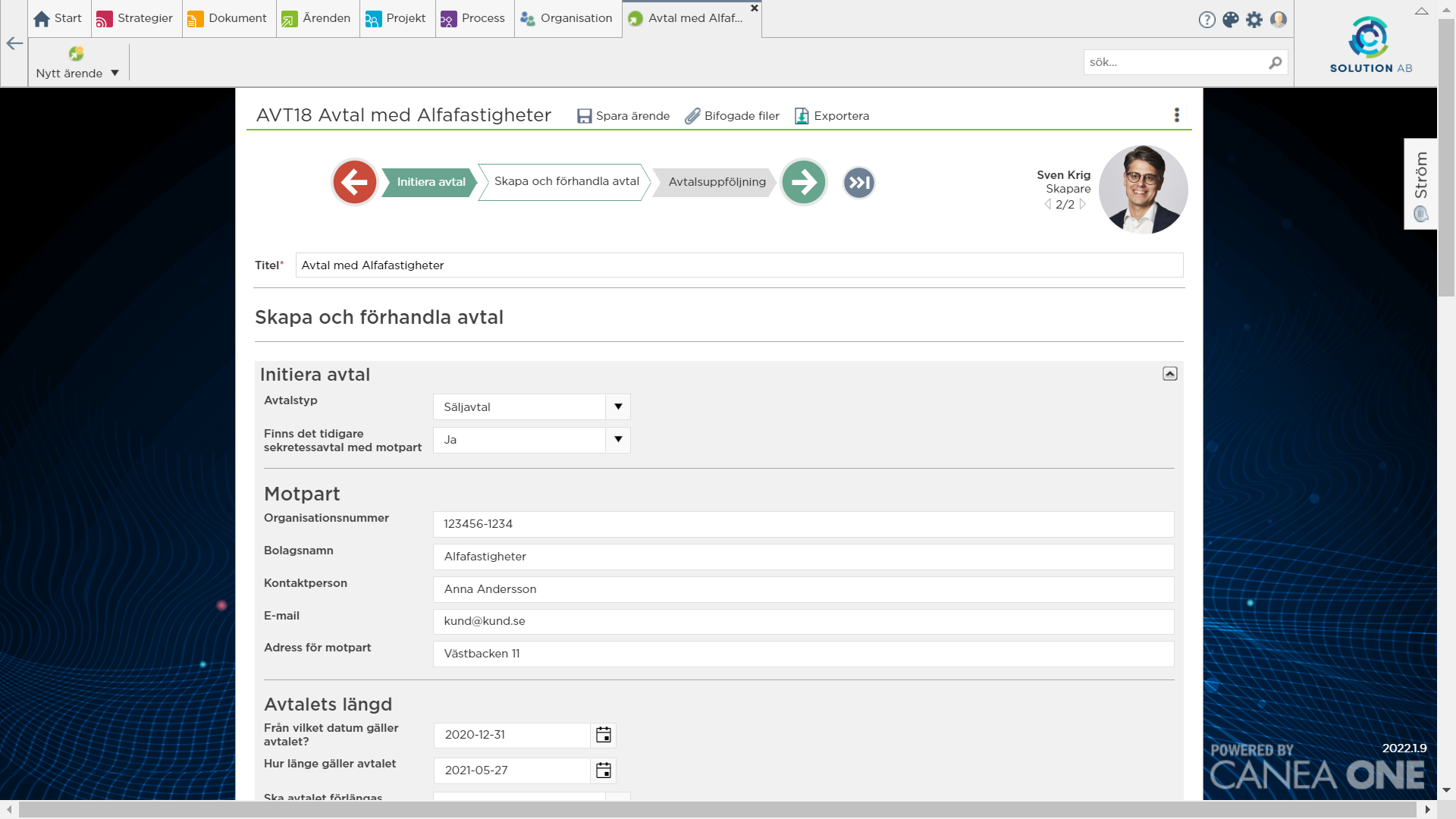This screenshot has height=819, width=1456.
Task: Click the skip-to-end workflow icon
Action: click(x=859, y=183)
